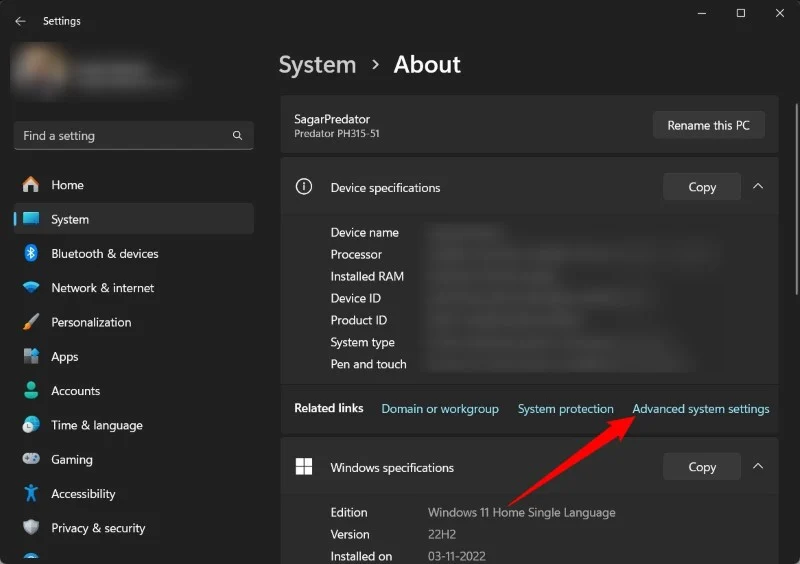This screenshot has height=564, width=800.
Task: Click the Home icon in sidebar
Action: [x=31, y=185]
